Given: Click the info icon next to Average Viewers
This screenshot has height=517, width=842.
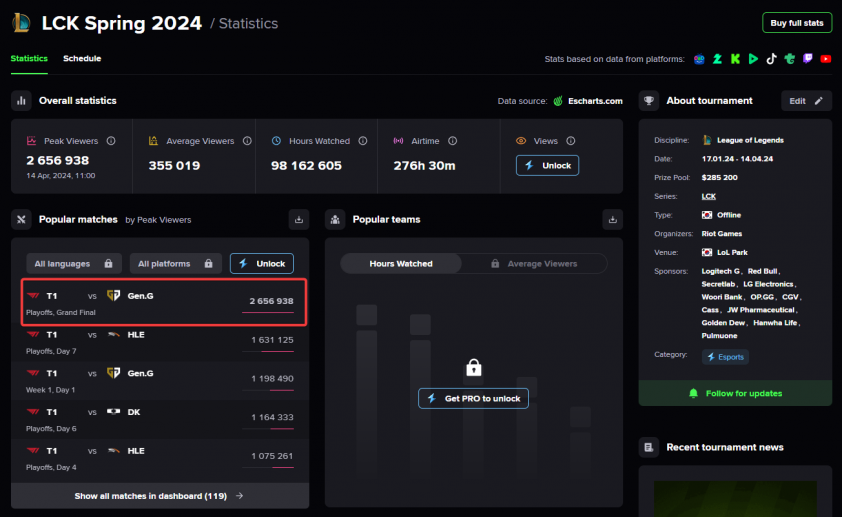Looking at the screenshot, I should click(247, 141).
